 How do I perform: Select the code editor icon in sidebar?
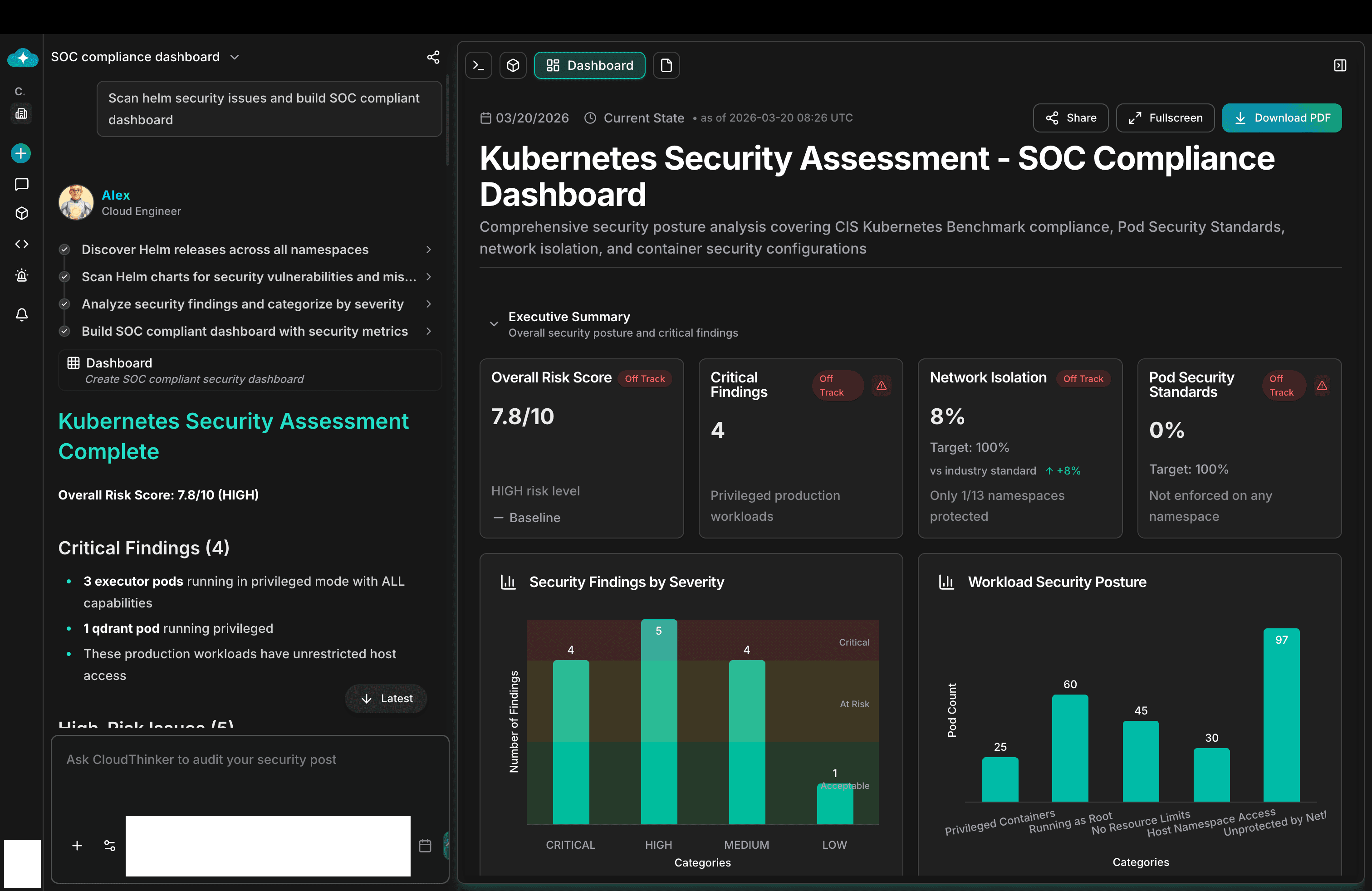(x=21, y=244)
